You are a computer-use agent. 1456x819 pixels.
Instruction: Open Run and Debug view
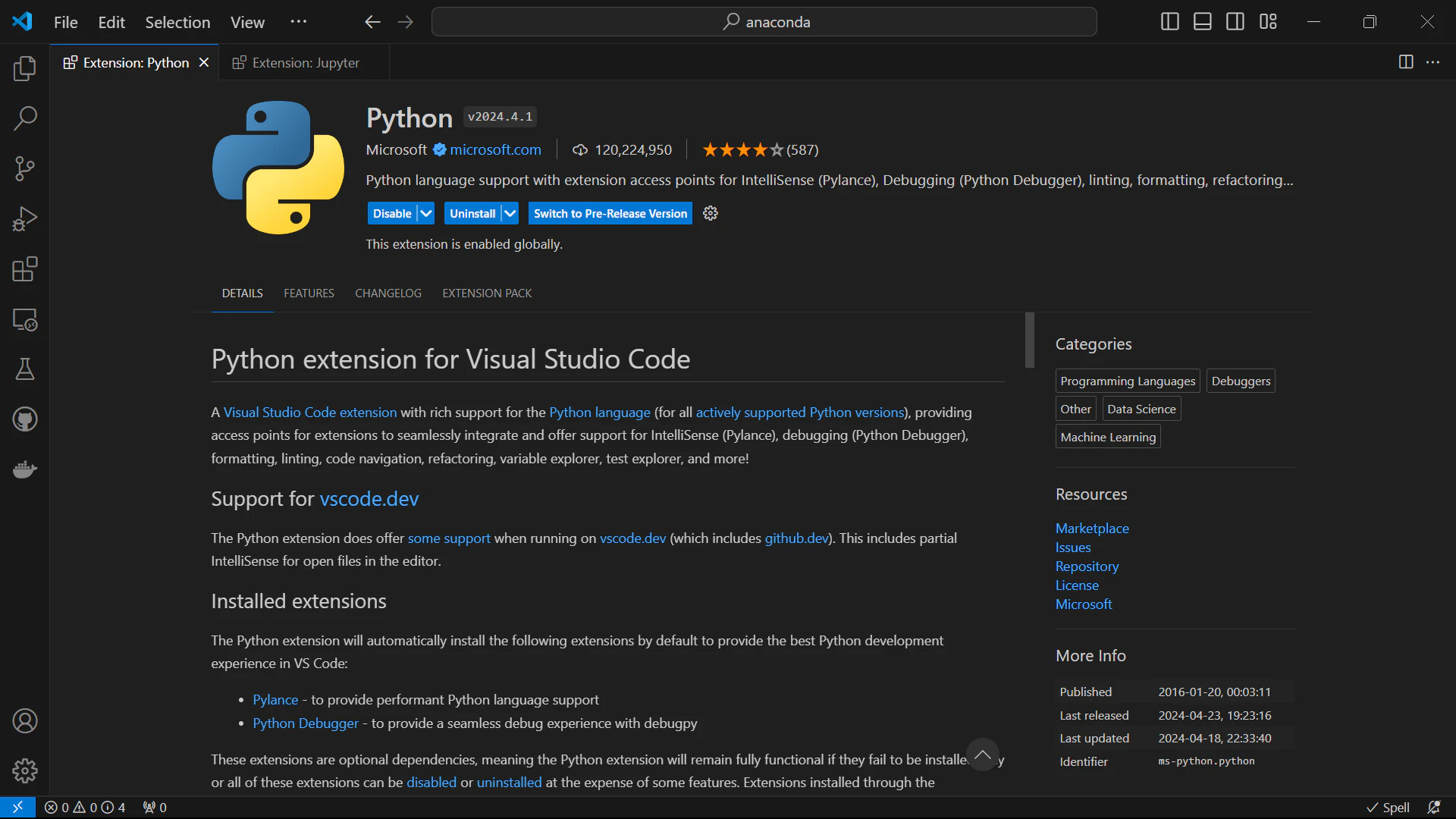tap(25, 219)
